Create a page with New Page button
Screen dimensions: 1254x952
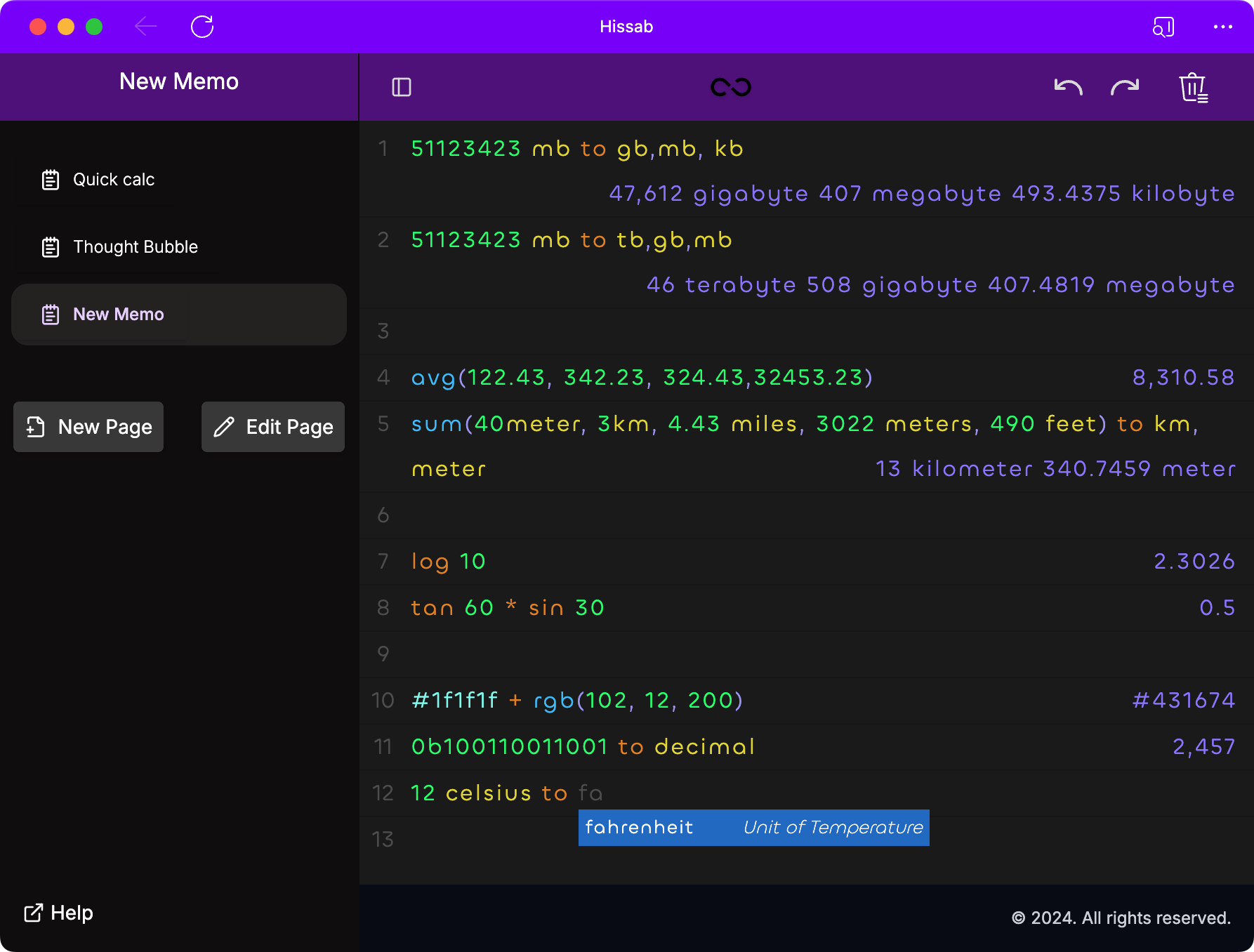[x=88, y=427]
